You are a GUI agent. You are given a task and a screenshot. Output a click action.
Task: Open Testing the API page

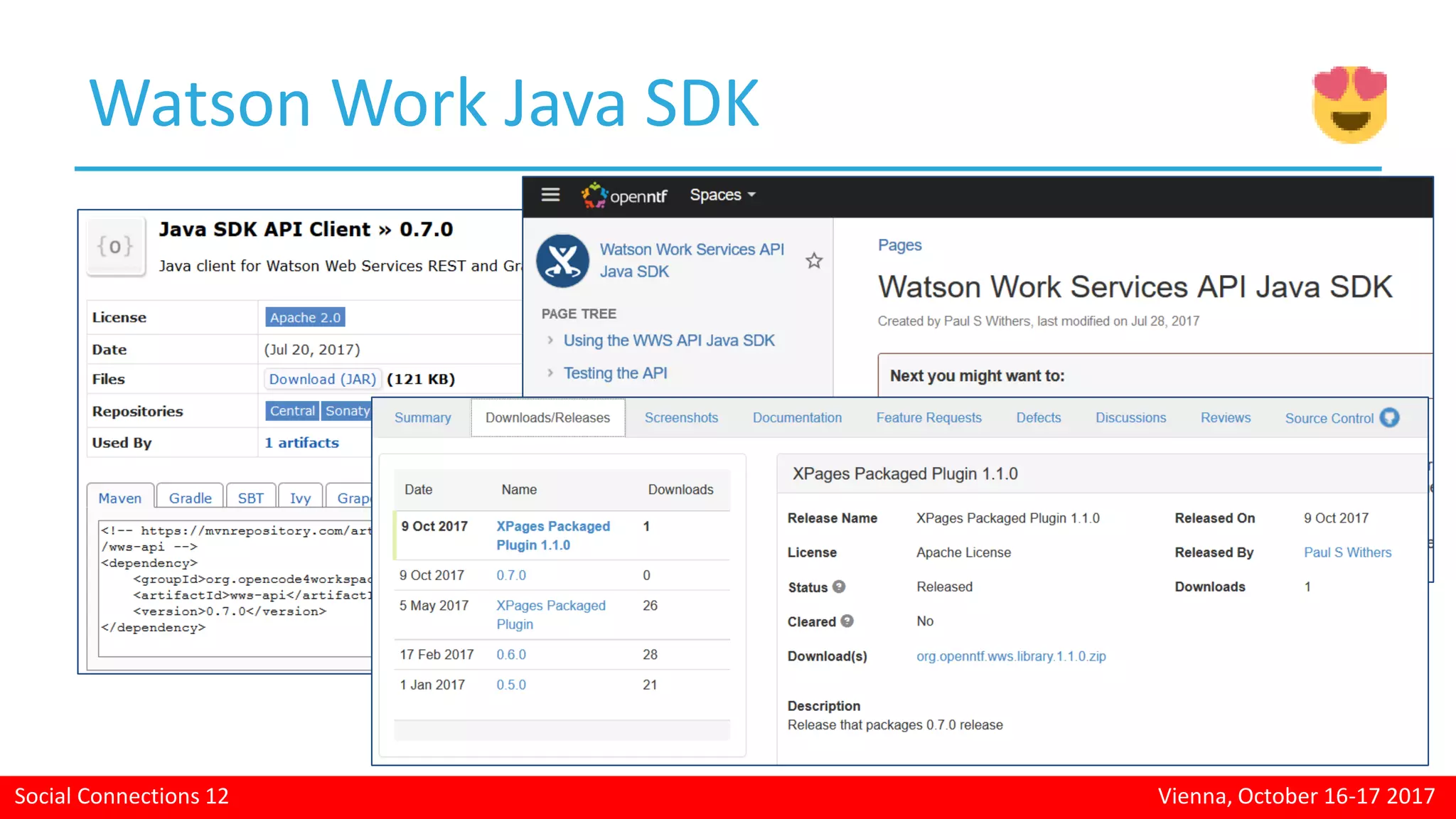(615, 373)
